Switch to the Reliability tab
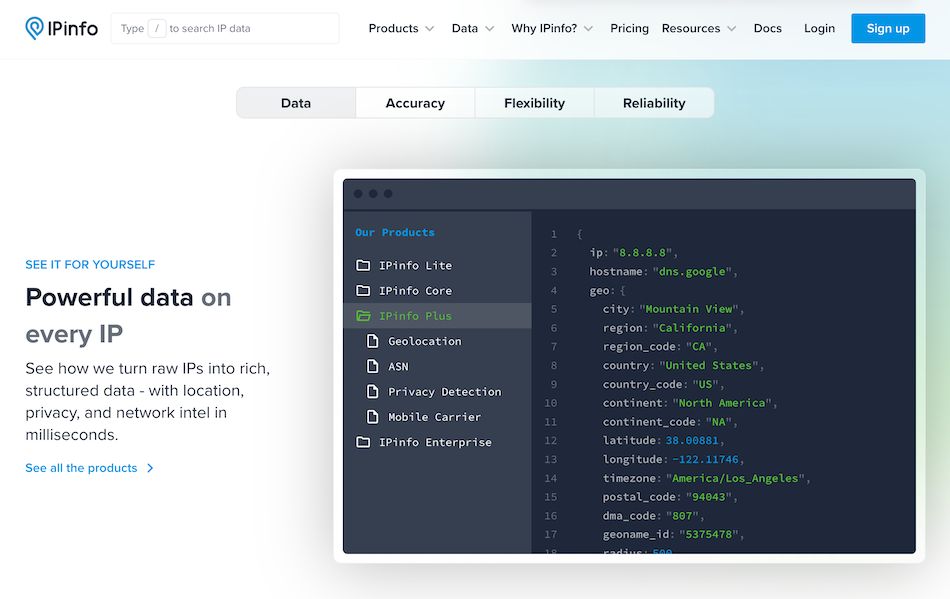950x599 pixels. (x=653, y=102)
